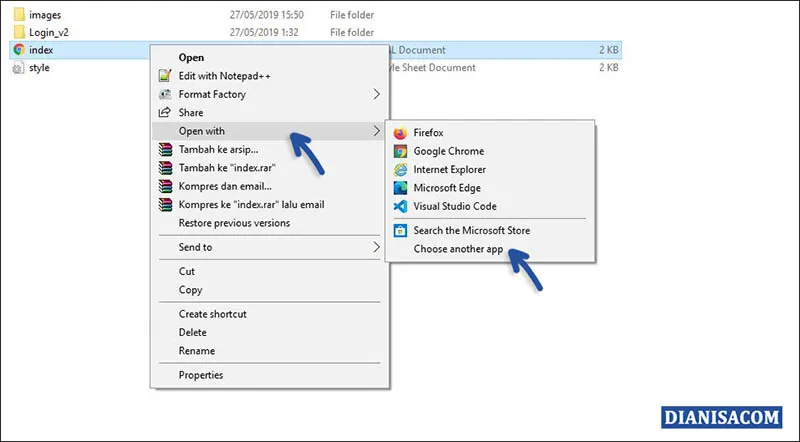Click the Firefox icon in submenu
This screenshot has width=800, height=442.
401,133
